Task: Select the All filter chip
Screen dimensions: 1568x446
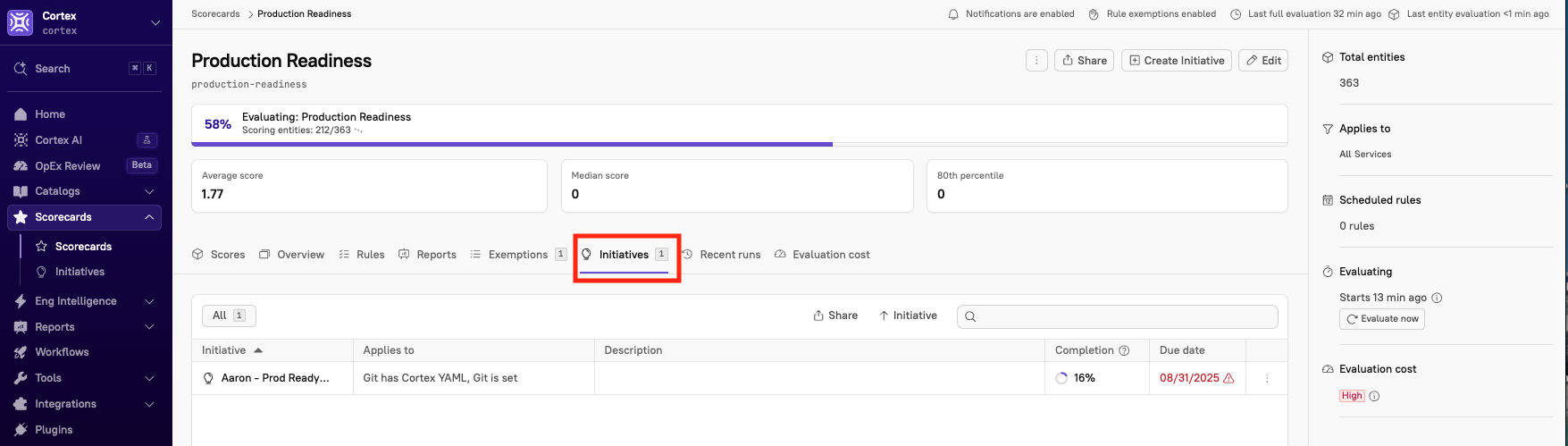Action: pyautogui.click(x=229, y=316)
